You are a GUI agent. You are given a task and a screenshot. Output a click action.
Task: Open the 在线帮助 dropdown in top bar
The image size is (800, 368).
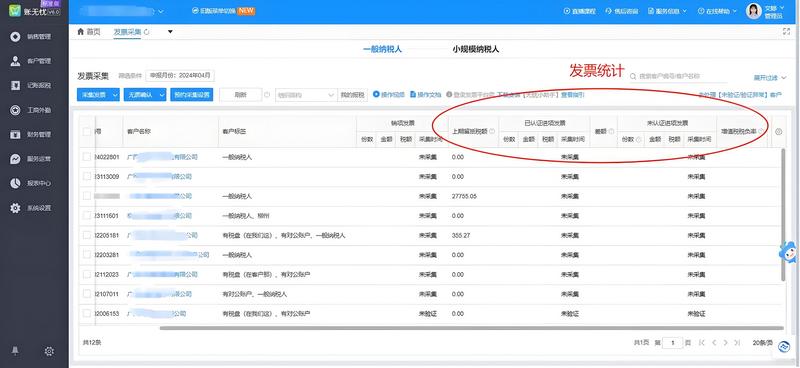[717, 11]
